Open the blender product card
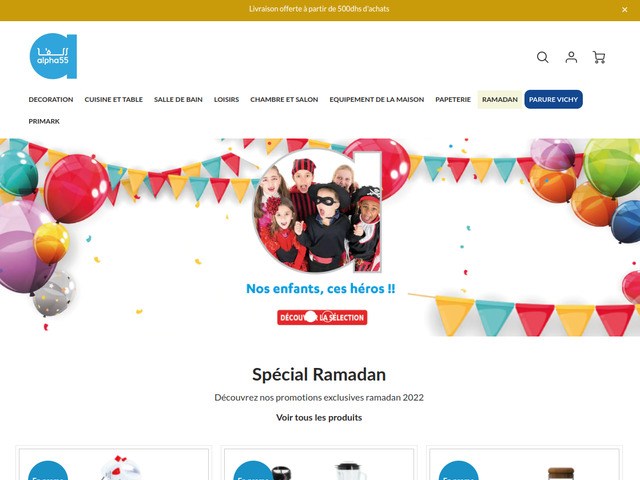Image resolution: width=640 pixels, height=480 pixels. [x=319, y=464]
